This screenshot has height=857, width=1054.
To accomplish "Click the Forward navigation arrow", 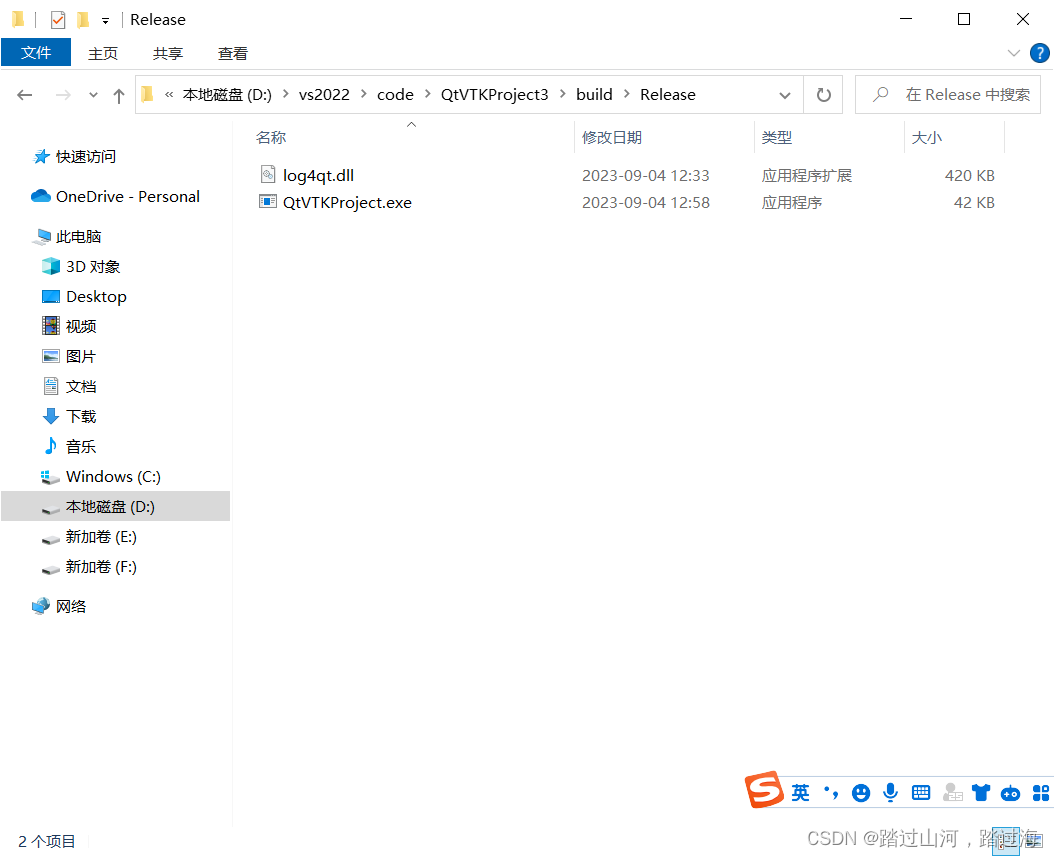I will click(x=63, y=95).
